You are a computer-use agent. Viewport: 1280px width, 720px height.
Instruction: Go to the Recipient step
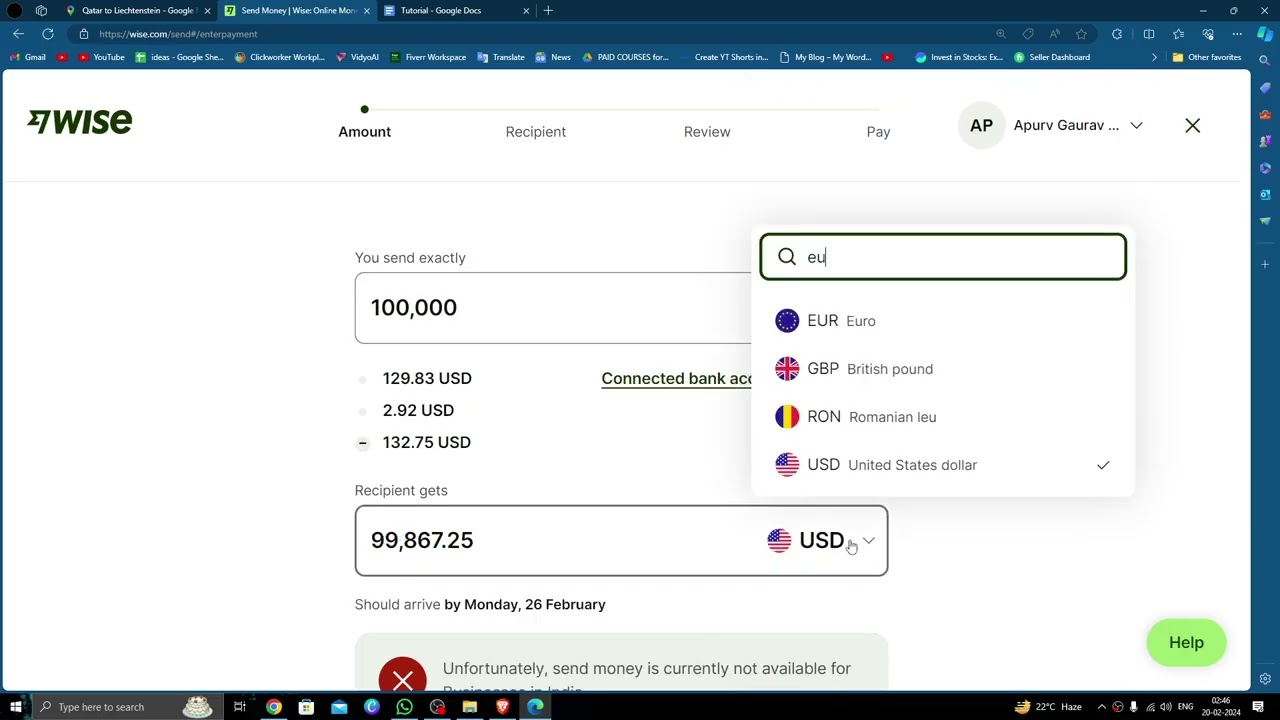pos(535,132)
